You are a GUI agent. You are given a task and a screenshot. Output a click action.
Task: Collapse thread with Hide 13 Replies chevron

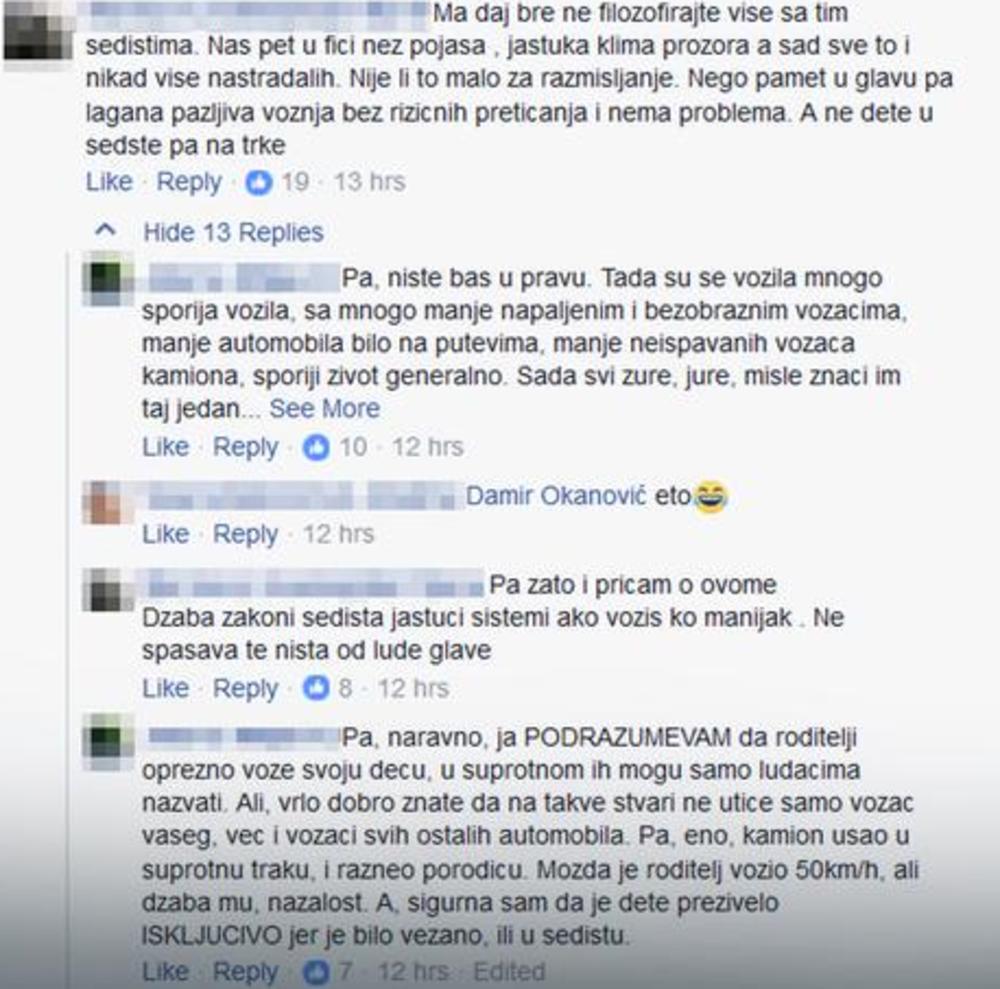(105, 230)
